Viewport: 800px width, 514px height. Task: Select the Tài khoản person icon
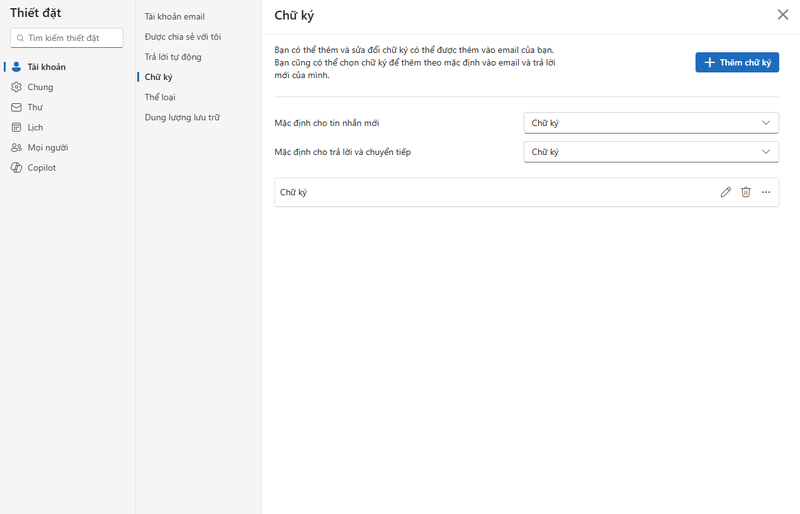16,67
